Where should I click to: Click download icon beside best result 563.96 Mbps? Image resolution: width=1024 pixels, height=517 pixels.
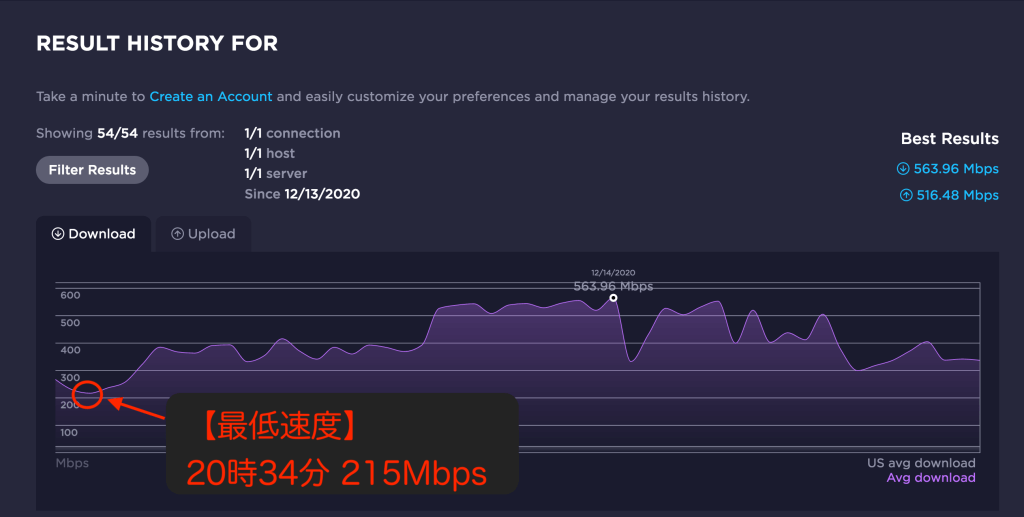pos(902,169)
